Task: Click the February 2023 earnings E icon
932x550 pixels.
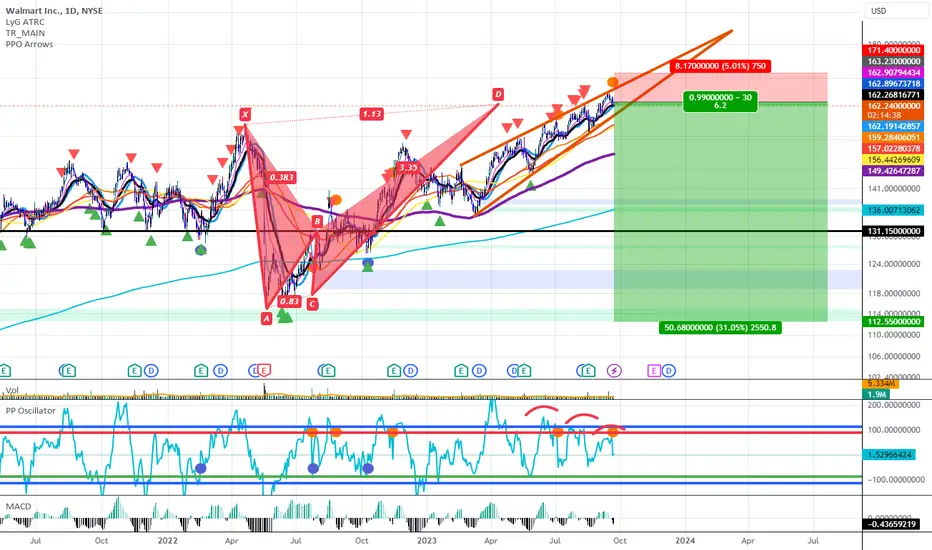Action: 461,371
